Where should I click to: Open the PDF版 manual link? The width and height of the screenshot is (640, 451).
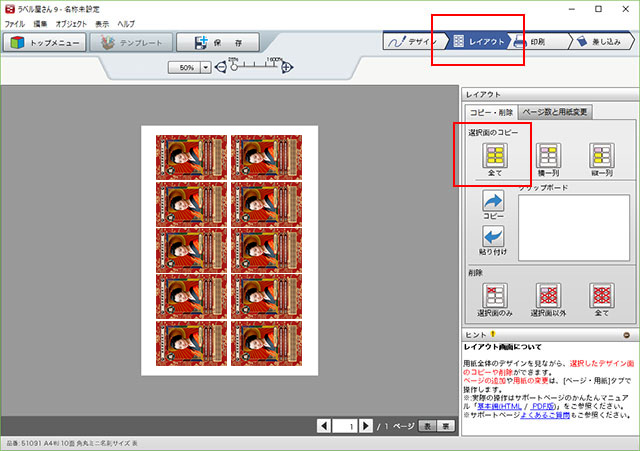pyautogui.click(x=542, y=406)
